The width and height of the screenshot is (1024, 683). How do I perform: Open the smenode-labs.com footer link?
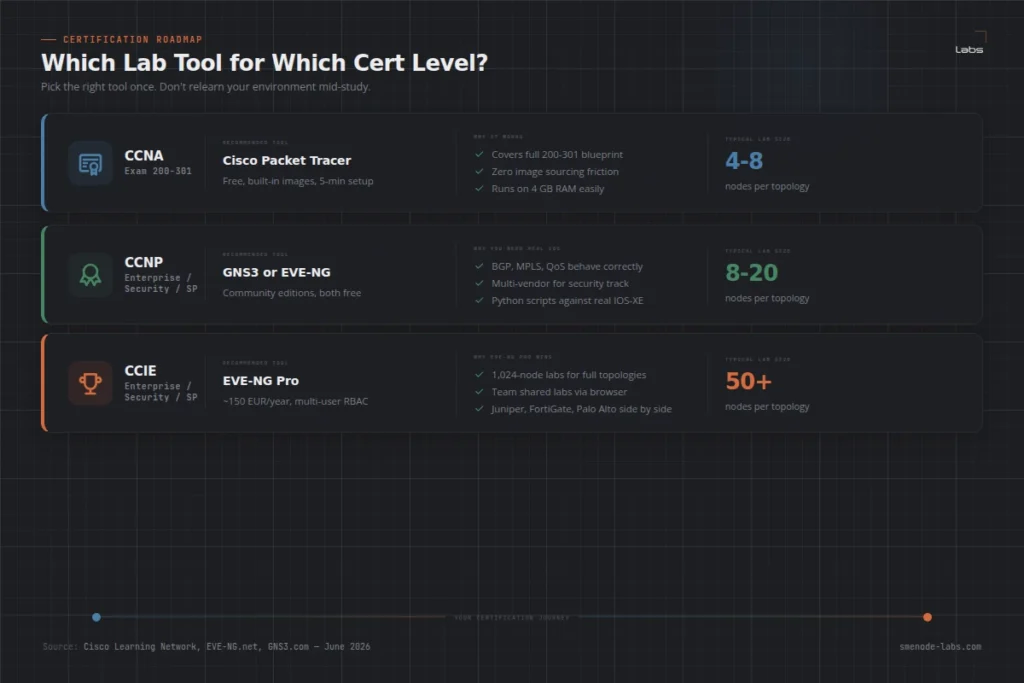tap(940, 646)
